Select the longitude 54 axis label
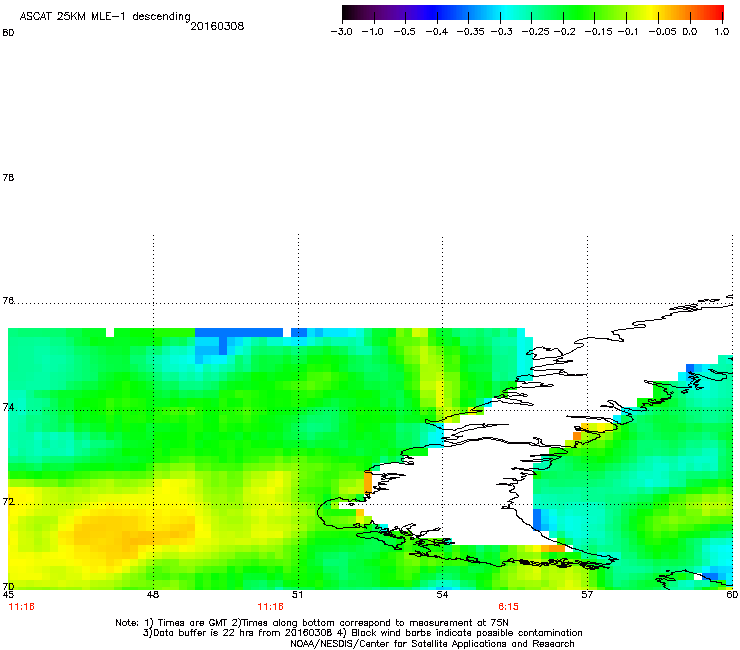The image size is (740, 650). [x=442, y=595]
